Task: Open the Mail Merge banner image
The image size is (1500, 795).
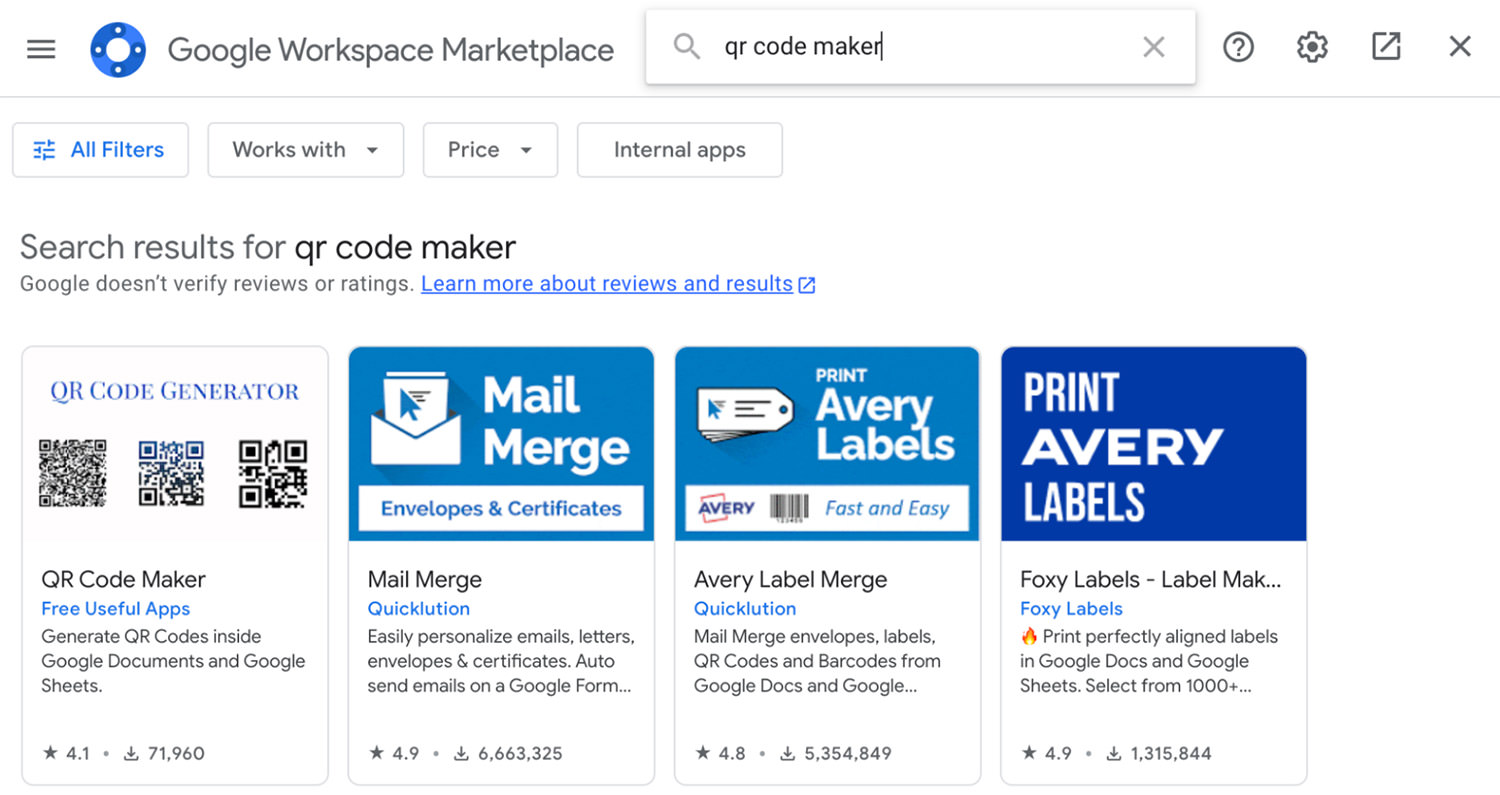Action: [x=501, y=444]
